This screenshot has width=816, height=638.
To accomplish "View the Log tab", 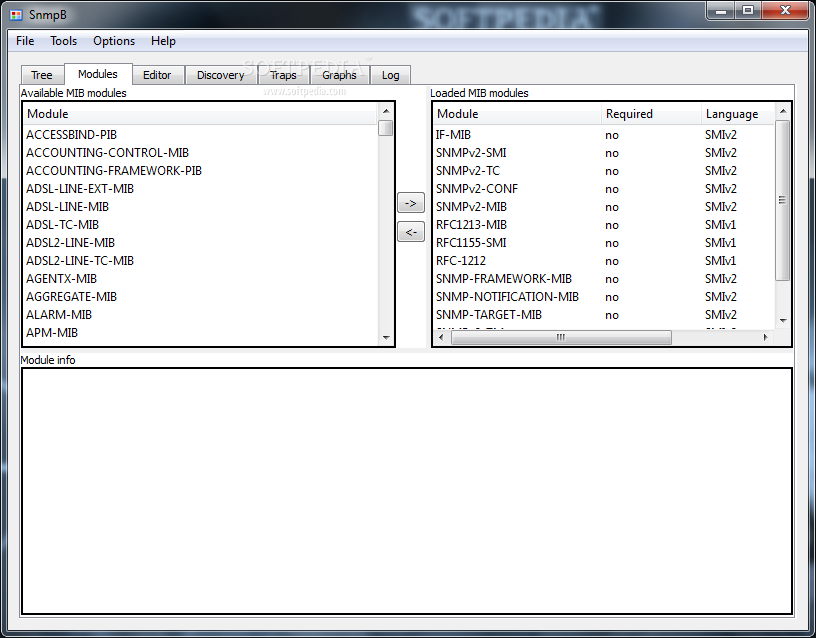I will click(x=390, y=75).
